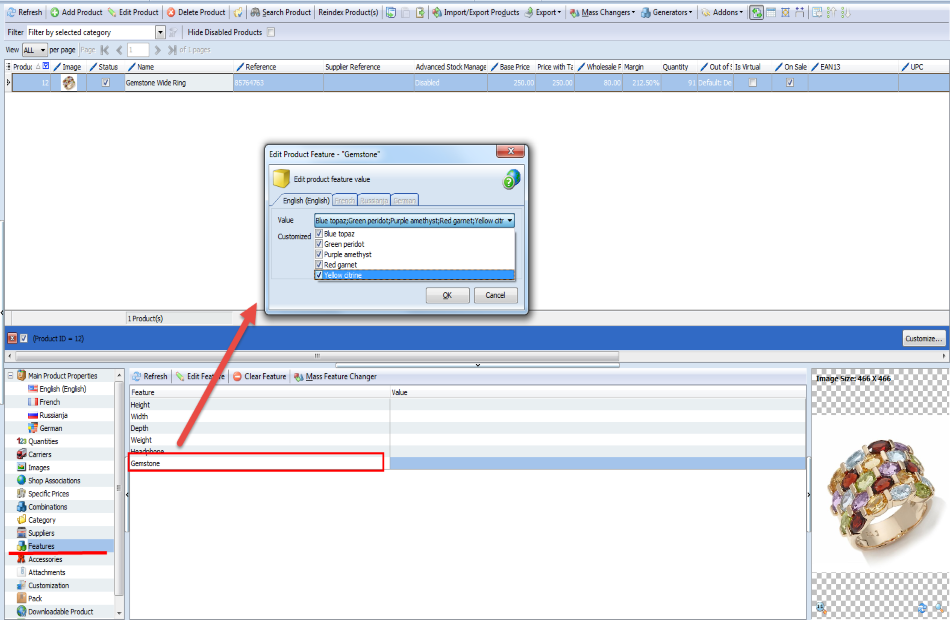Click OK in Edit Product Feature dialog
Viewport: 950px width, 620px height.
[x=447, y=295]
